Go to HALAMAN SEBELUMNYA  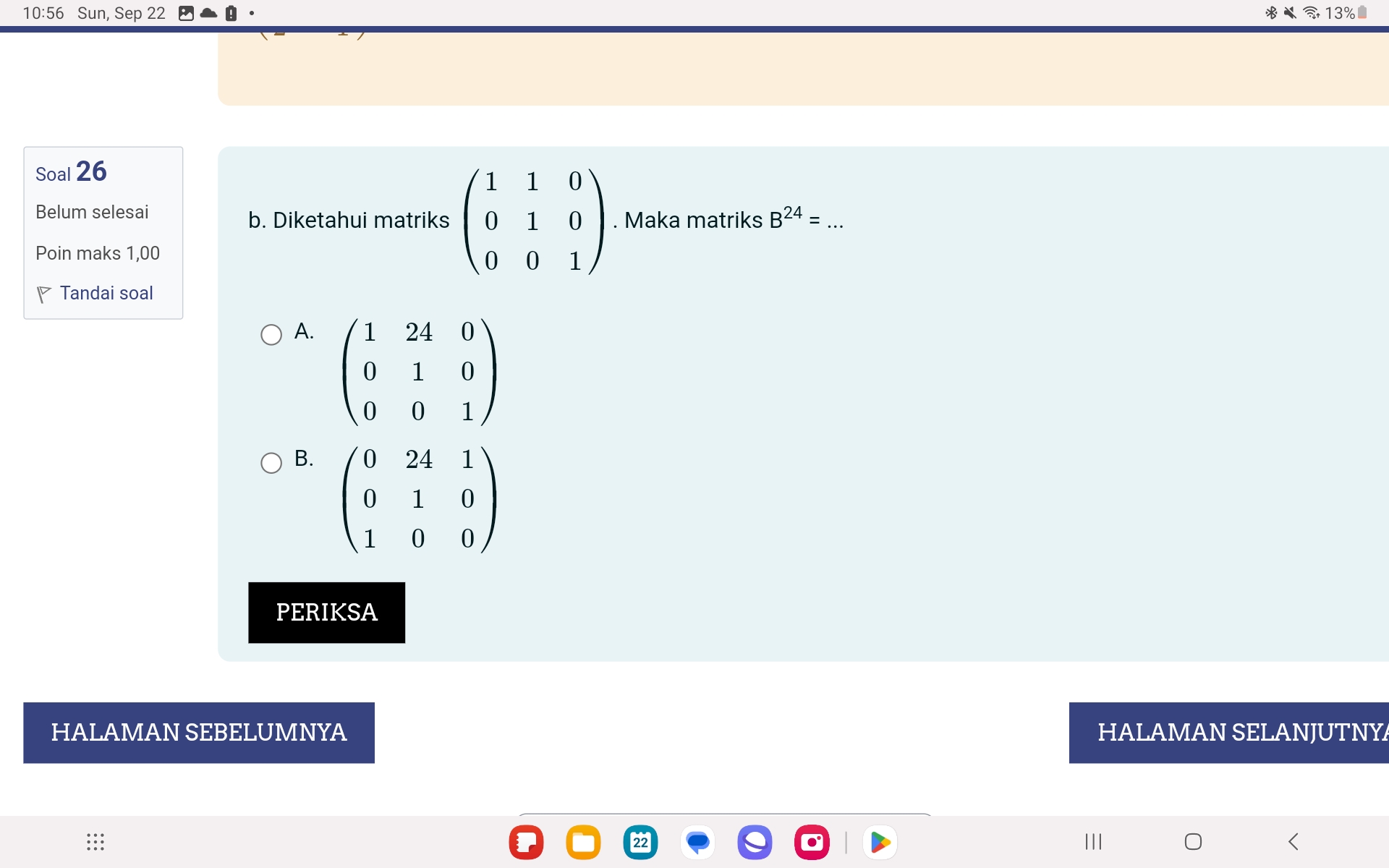tap(199, 732)
